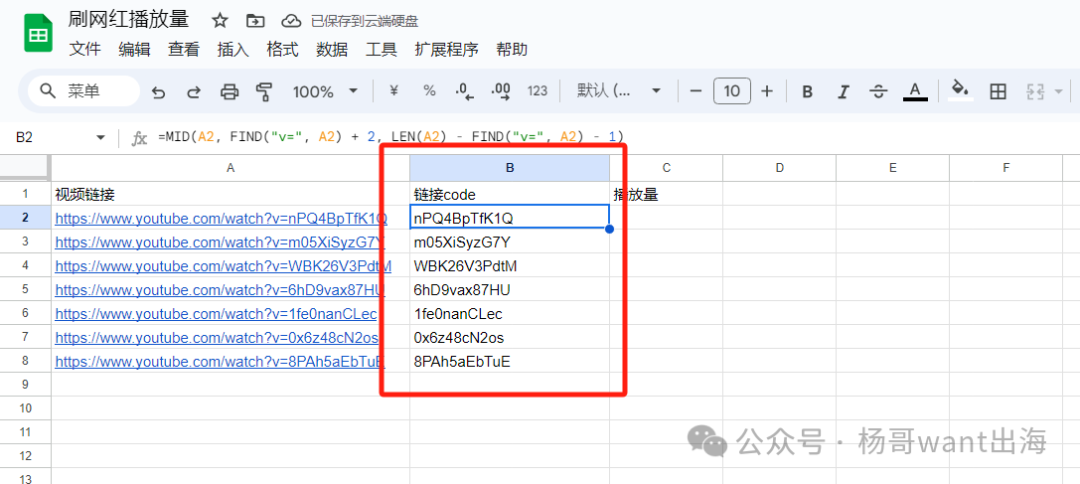This screenshot has height=484, width=1080.
Task: Open the 工具 menu
Action: (x=381, y=50)
